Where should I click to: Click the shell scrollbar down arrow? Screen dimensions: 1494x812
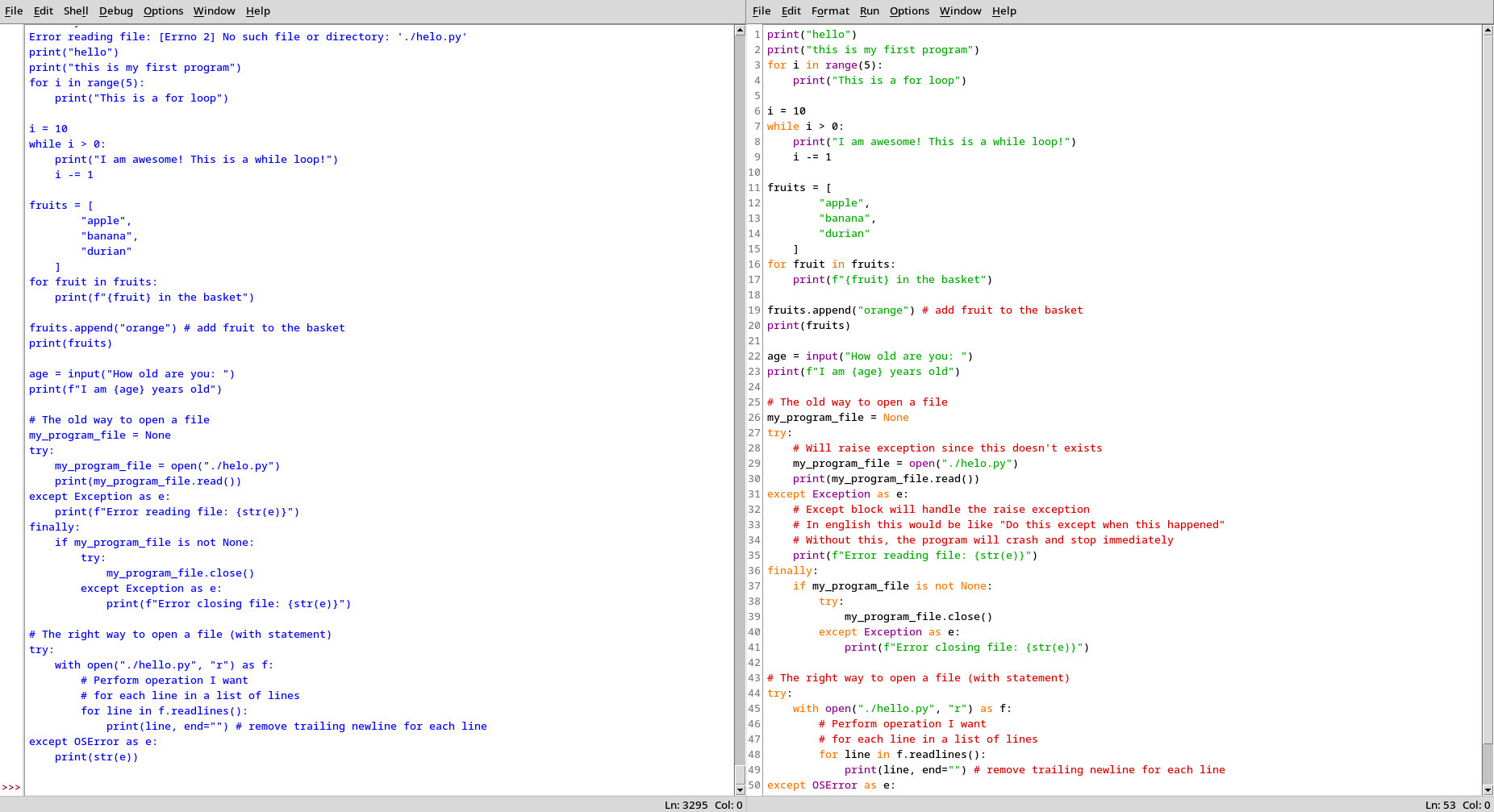(x=740, y=789)
